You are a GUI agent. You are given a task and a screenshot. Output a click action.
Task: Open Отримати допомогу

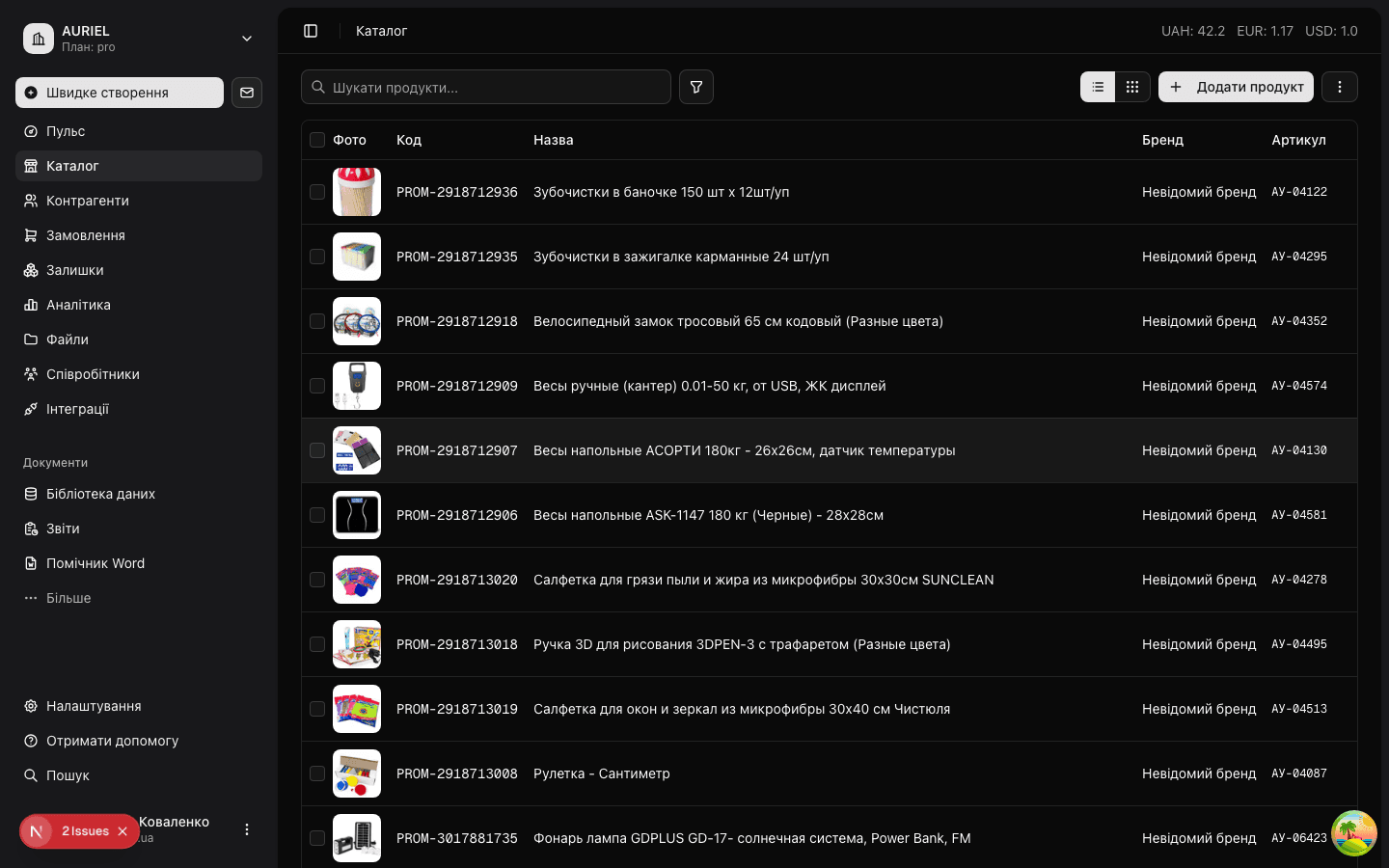coord(139,741)
